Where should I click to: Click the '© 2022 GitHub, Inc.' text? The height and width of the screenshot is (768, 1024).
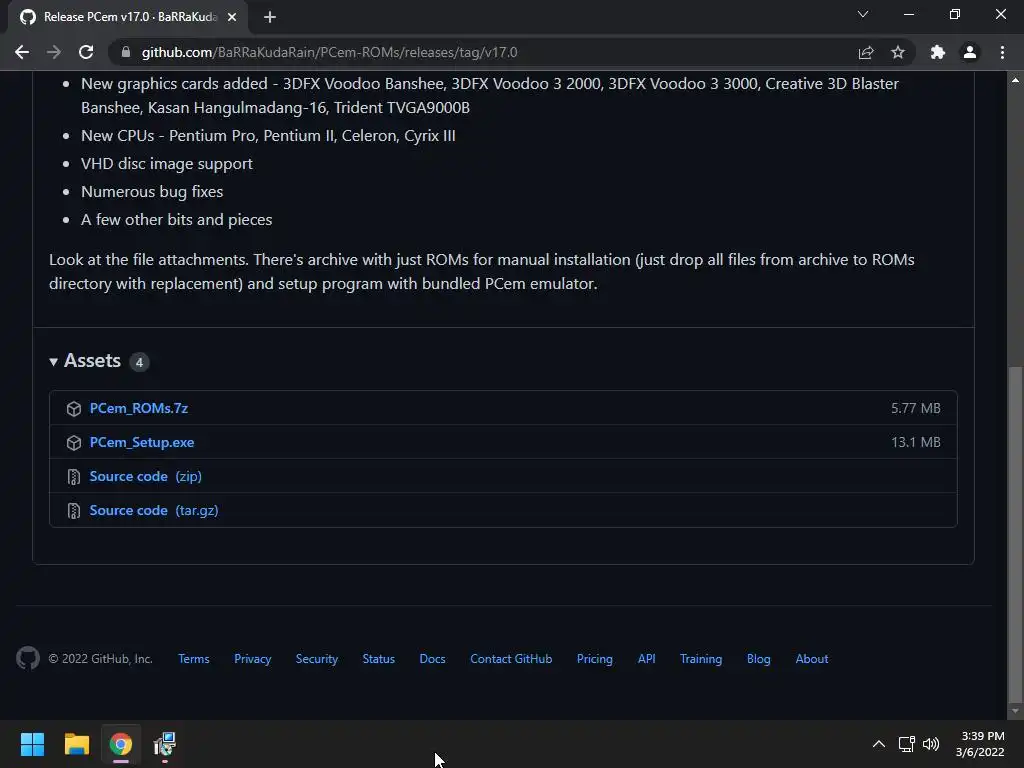(101, 659)
